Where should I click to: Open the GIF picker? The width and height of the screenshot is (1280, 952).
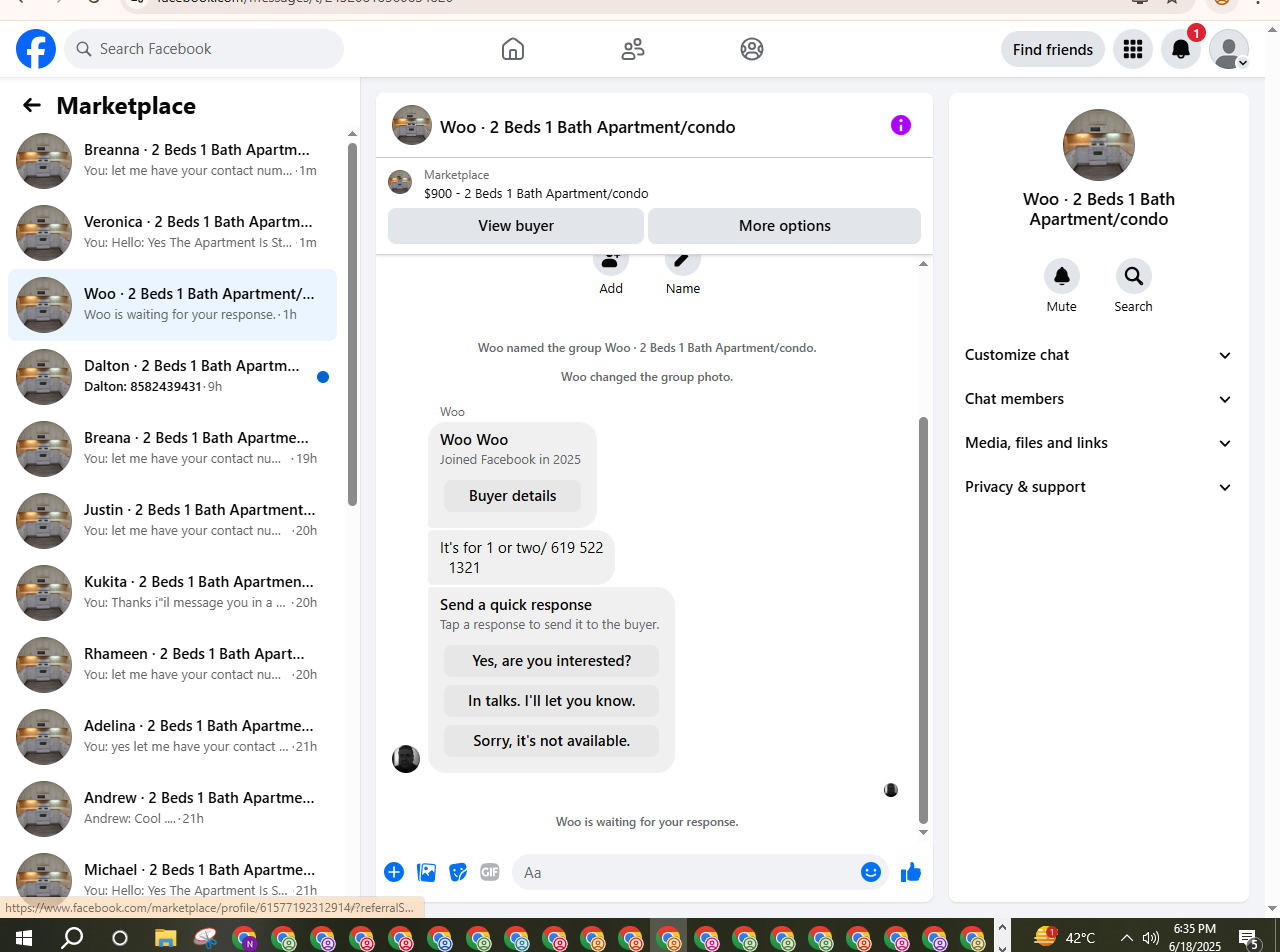(489, 872)
